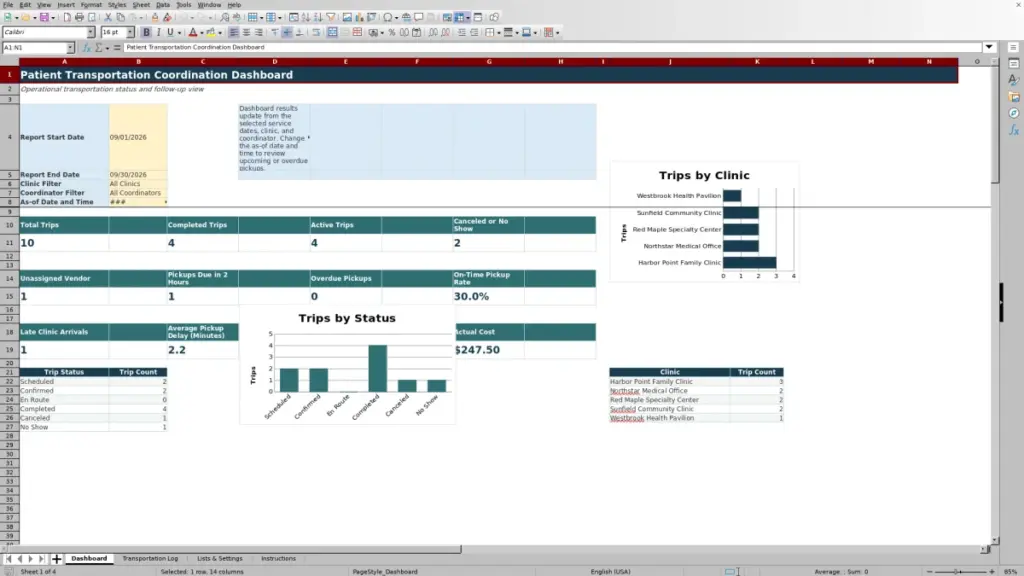The width and height of the screenshot is (1024, 576).
Task: Click the Save document icon
Action: (x=44, y=18)
